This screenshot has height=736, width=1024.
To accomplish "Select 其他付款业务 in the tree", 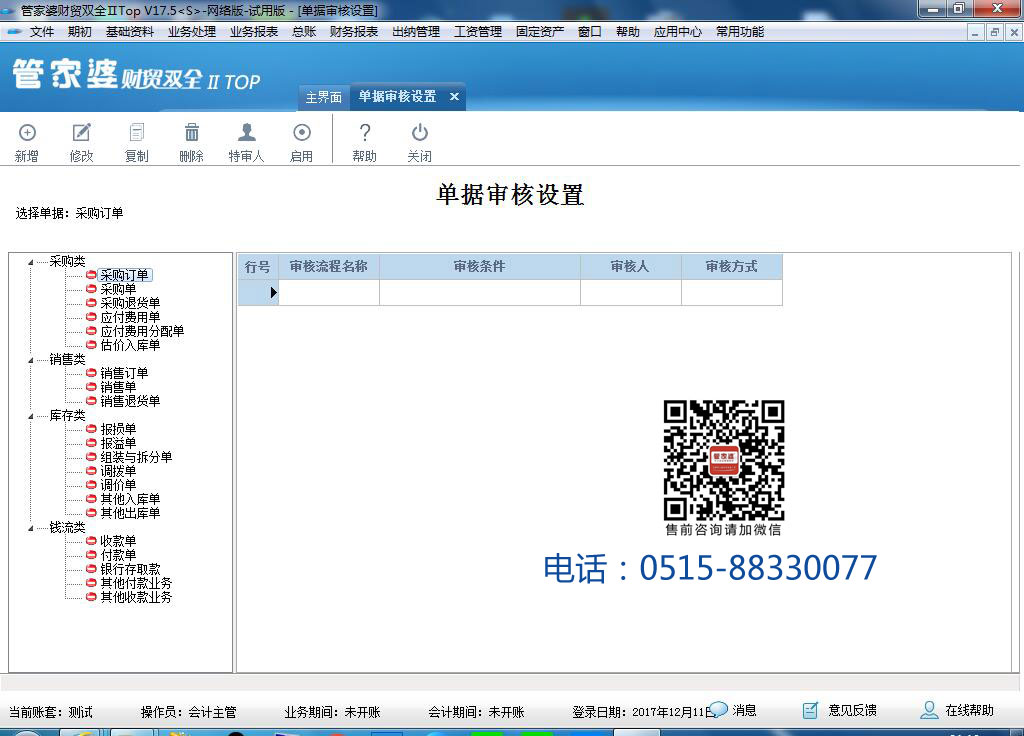I will click(136, 583).
